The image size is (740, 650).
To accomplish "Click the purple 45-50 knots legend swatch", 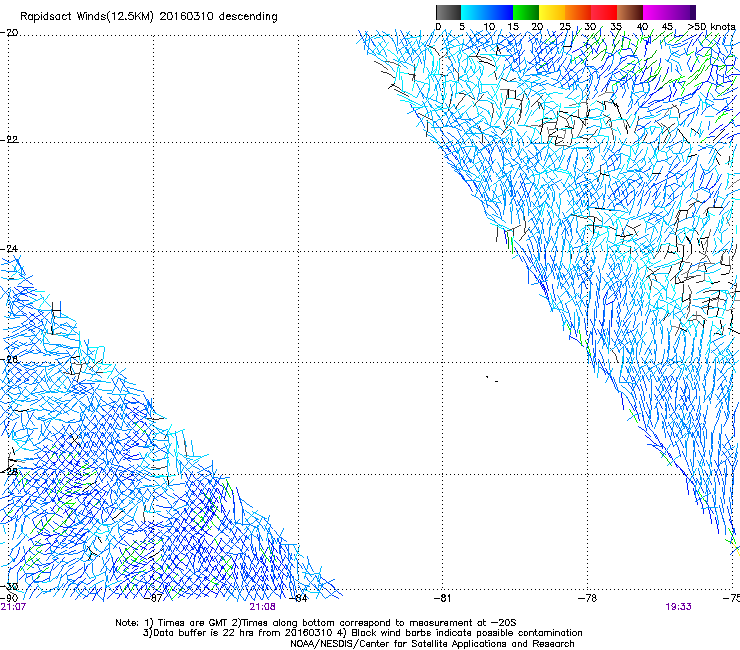I will [x=682, y=12].
